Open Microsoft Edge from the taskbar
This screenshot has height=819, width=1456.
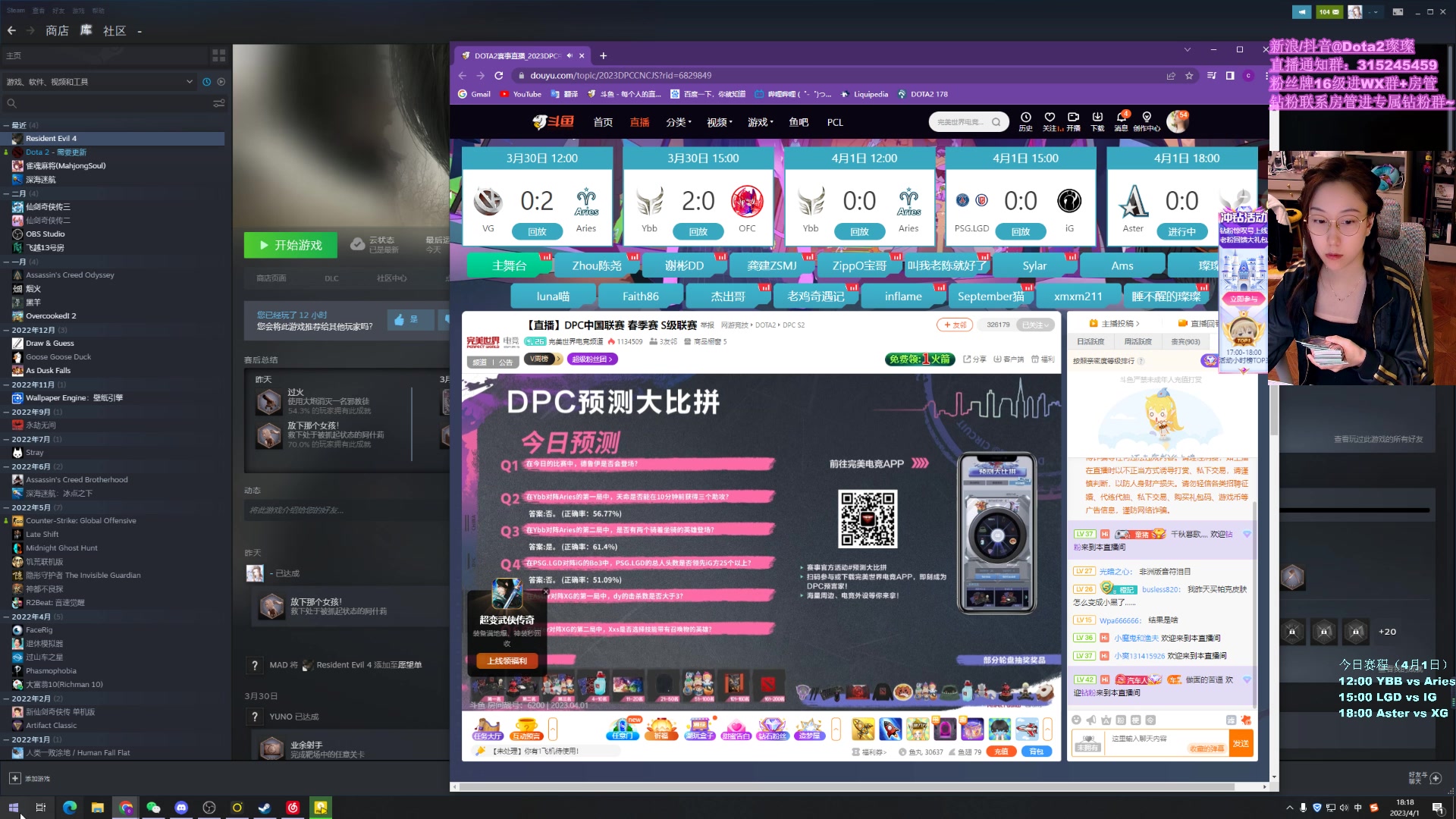click(70, 808)
